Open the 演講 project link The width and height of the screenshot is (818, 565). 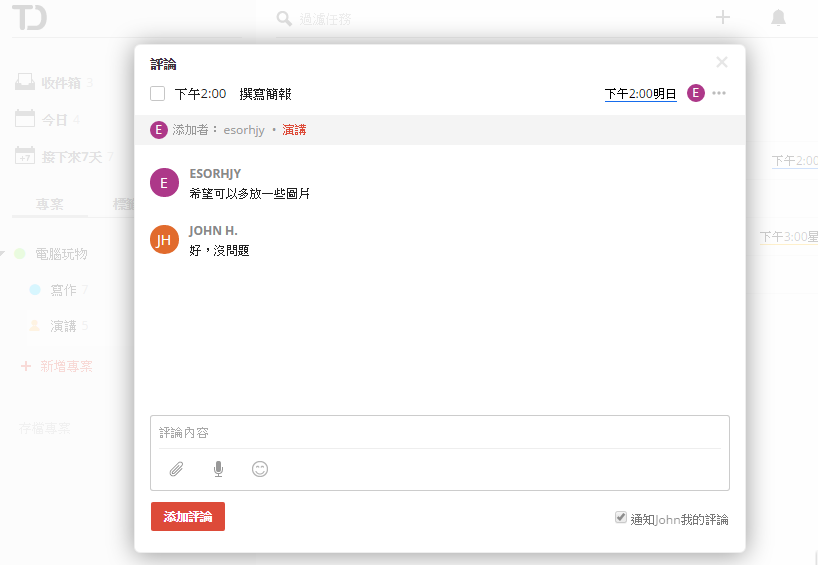pyautogui.click(x=294, y=130)
